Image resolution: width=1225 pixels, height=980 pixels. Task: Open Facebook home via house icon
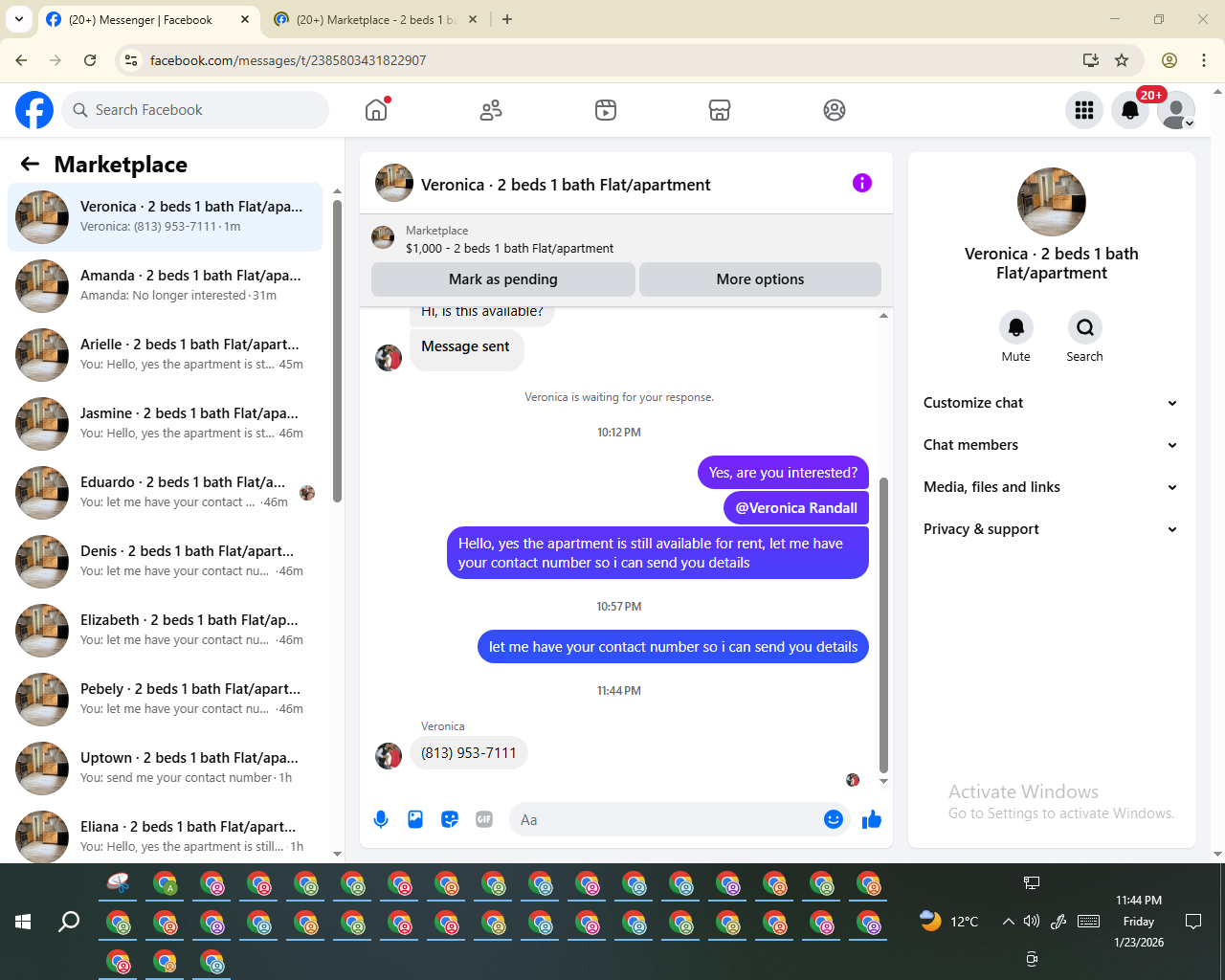click(x=376, y=110)
